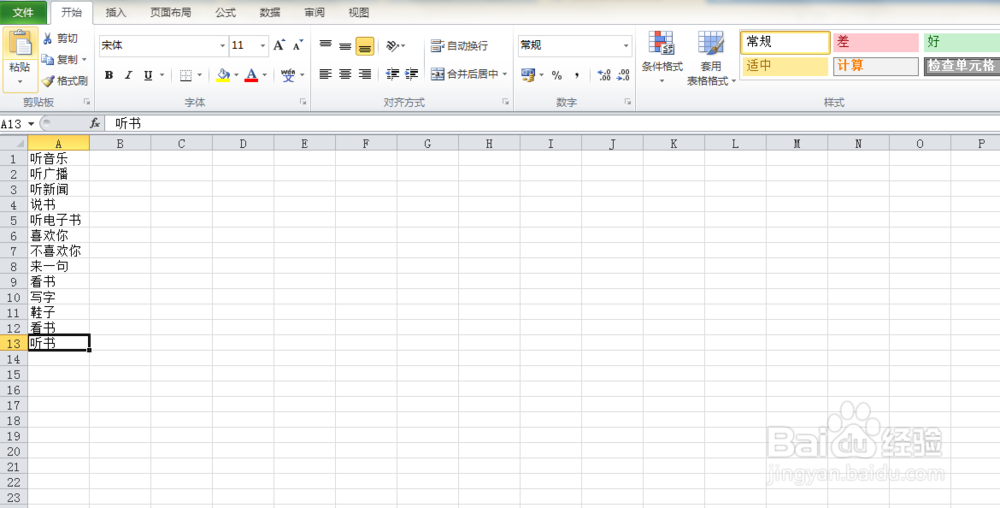1000x508 pixels.
Task: Open Insert Function fx button
Action: click(x=94, y=123)
